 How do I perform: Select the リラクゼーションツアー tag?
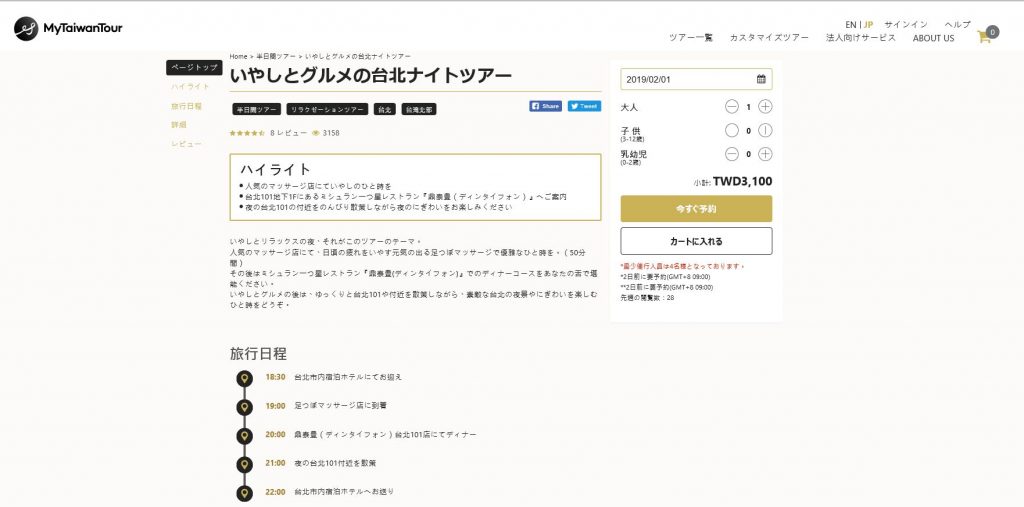[326, 109]
